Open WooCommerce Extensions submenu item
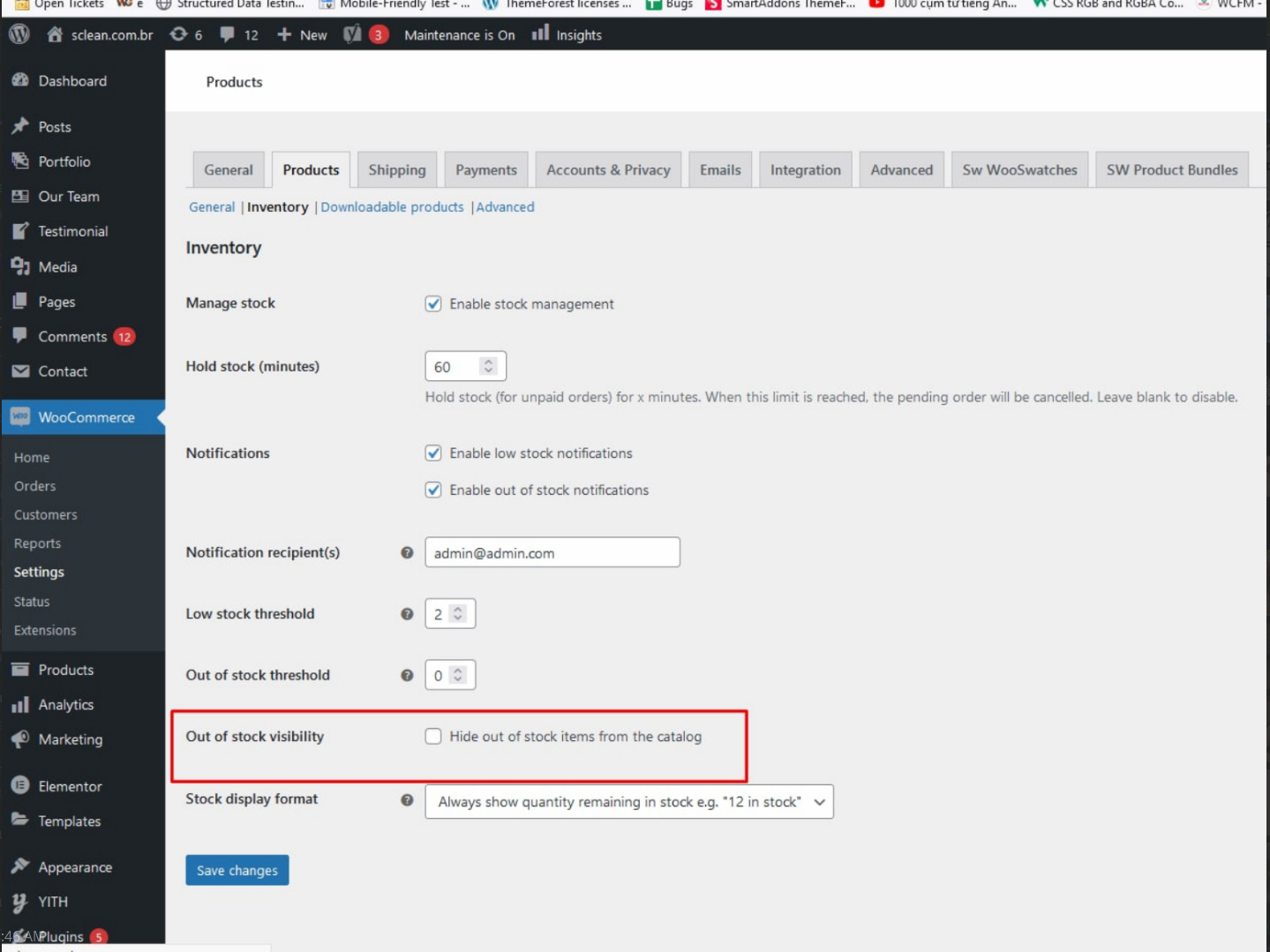Image resolution: width=1270 pixels, height=952 pixels. pyautogui.click(x=45, y=630)
